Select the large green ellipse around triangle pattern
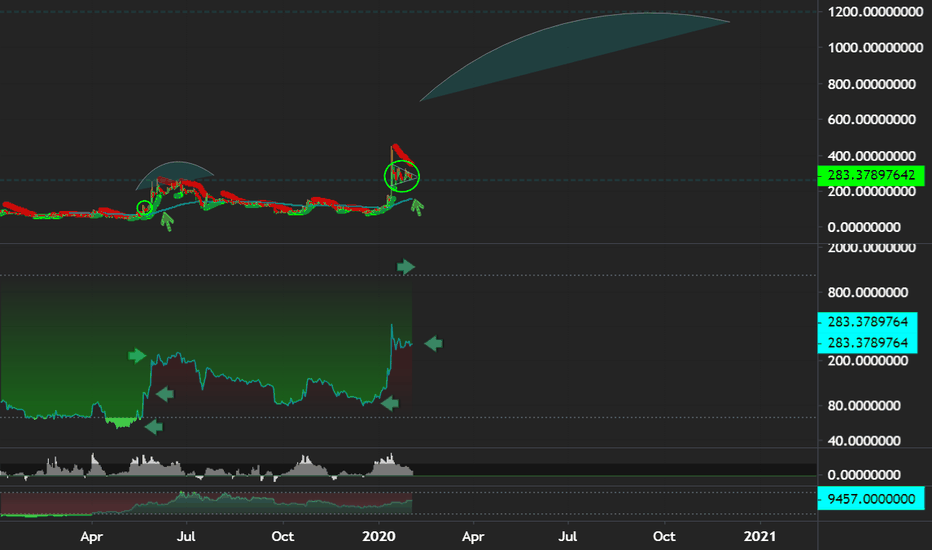Screen dimensions: 932x550 (402, 176)
